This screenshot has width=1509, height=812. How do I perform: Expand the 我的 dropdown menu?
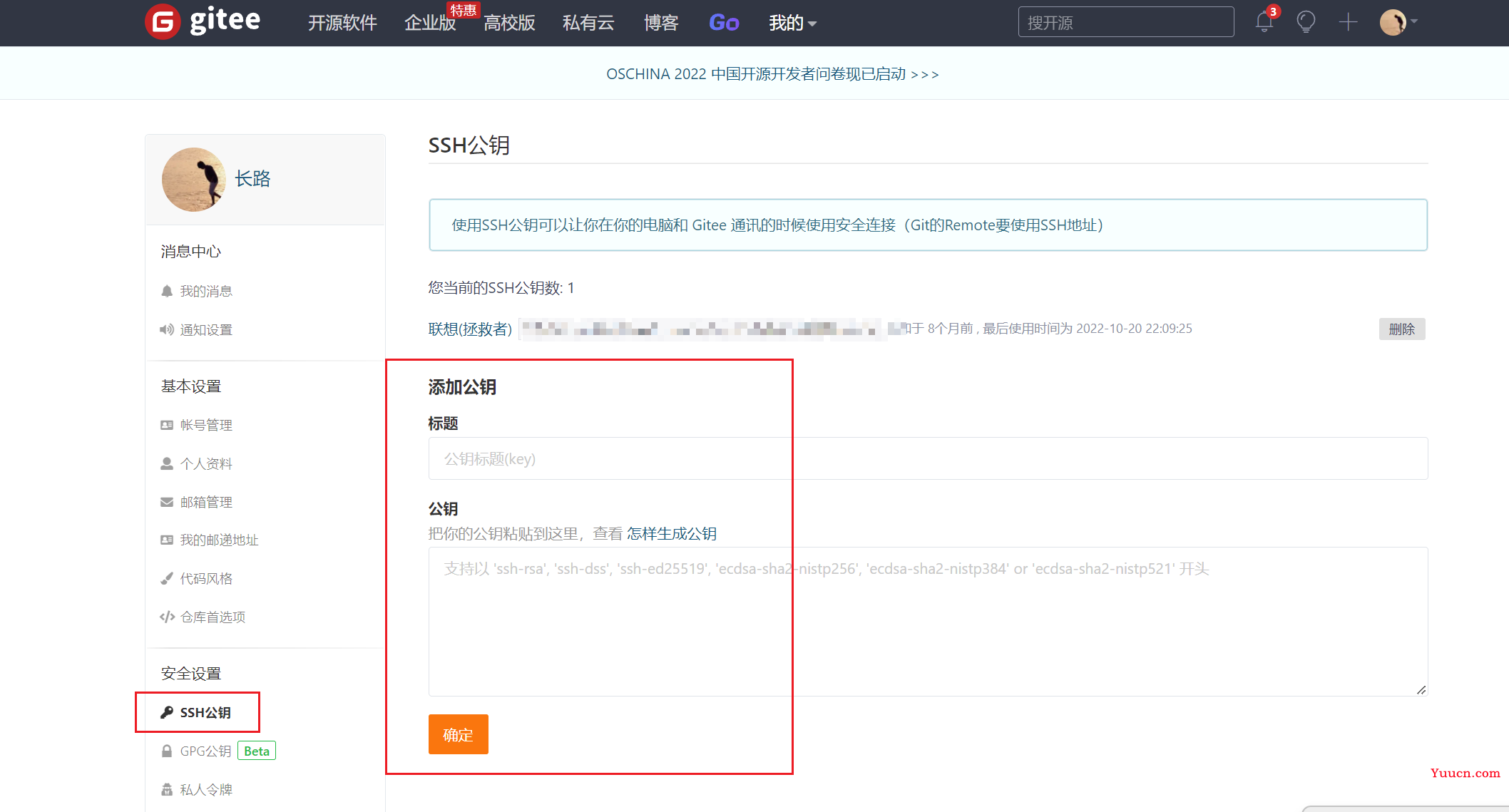tap(793, 23)
